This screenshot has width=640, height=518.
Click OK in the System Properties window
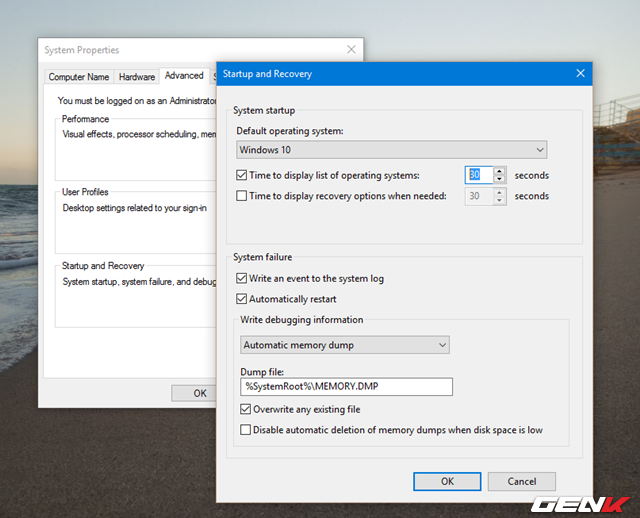pos(200,393)
